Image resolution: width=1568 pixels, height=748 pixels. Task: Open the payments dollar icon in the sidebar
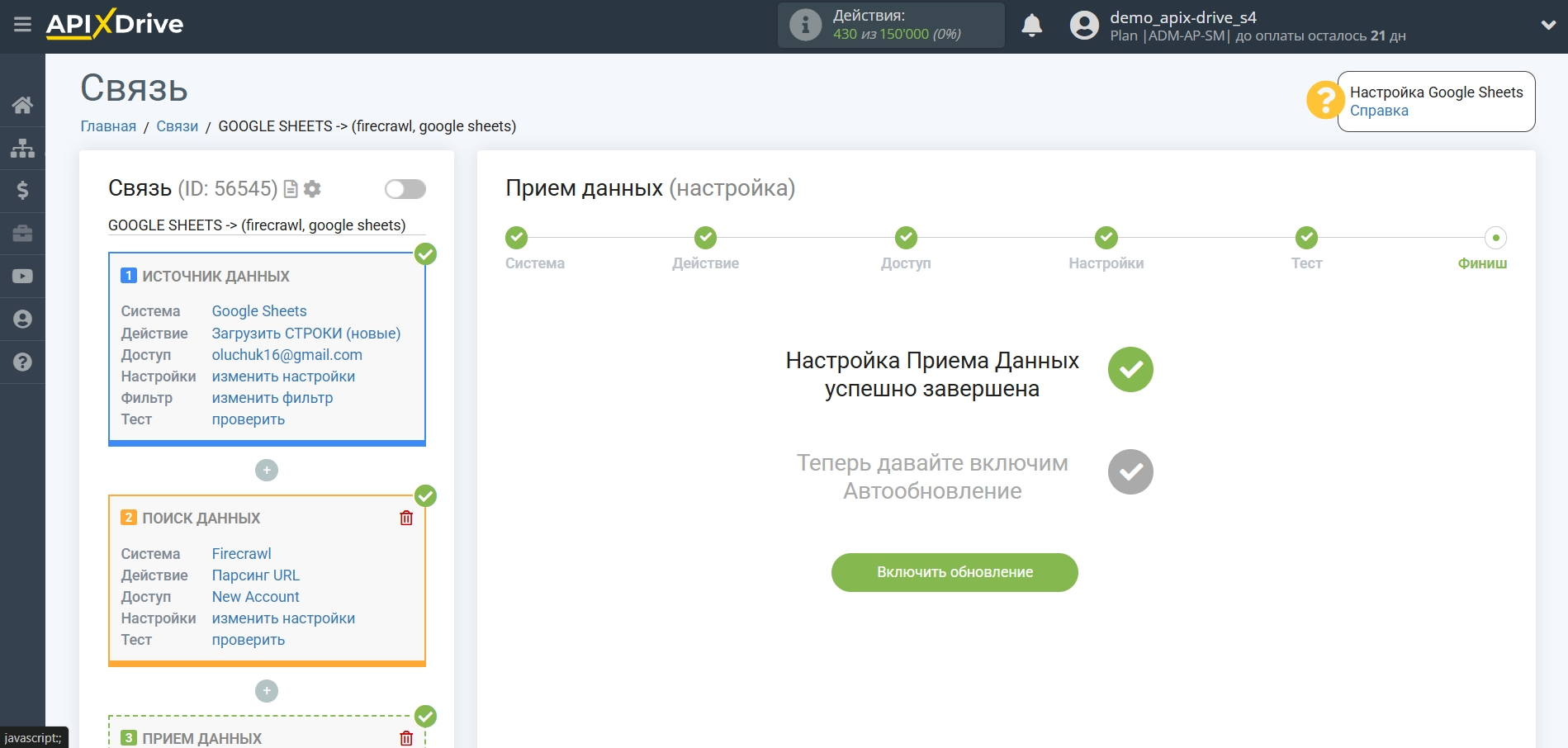pyautogui.click(x=22, y=191)
